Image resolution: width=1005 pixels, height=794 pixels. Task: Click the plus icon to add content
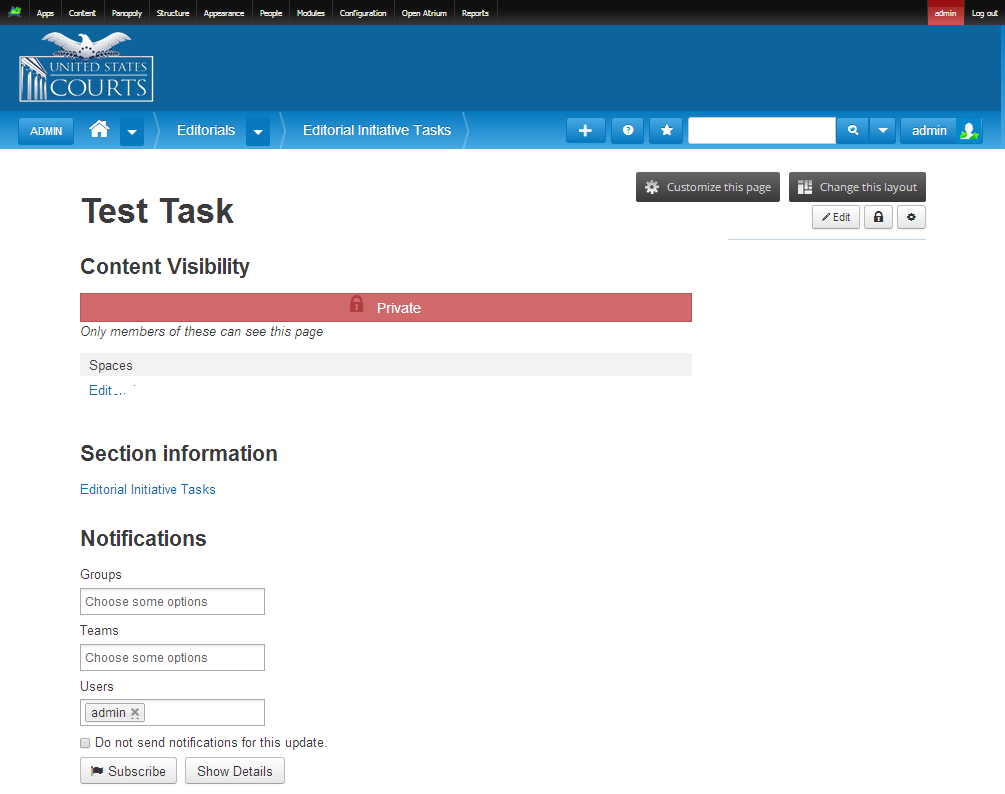coord(585,130)
